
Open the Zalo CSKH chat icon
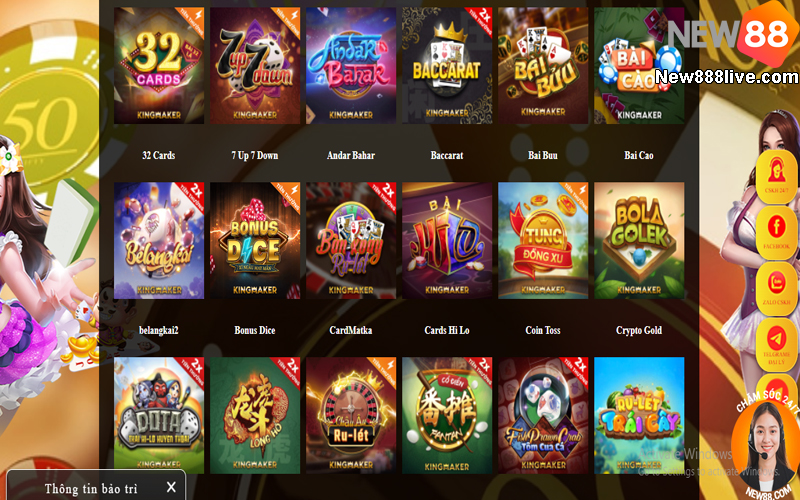click(x=776, y=288)
